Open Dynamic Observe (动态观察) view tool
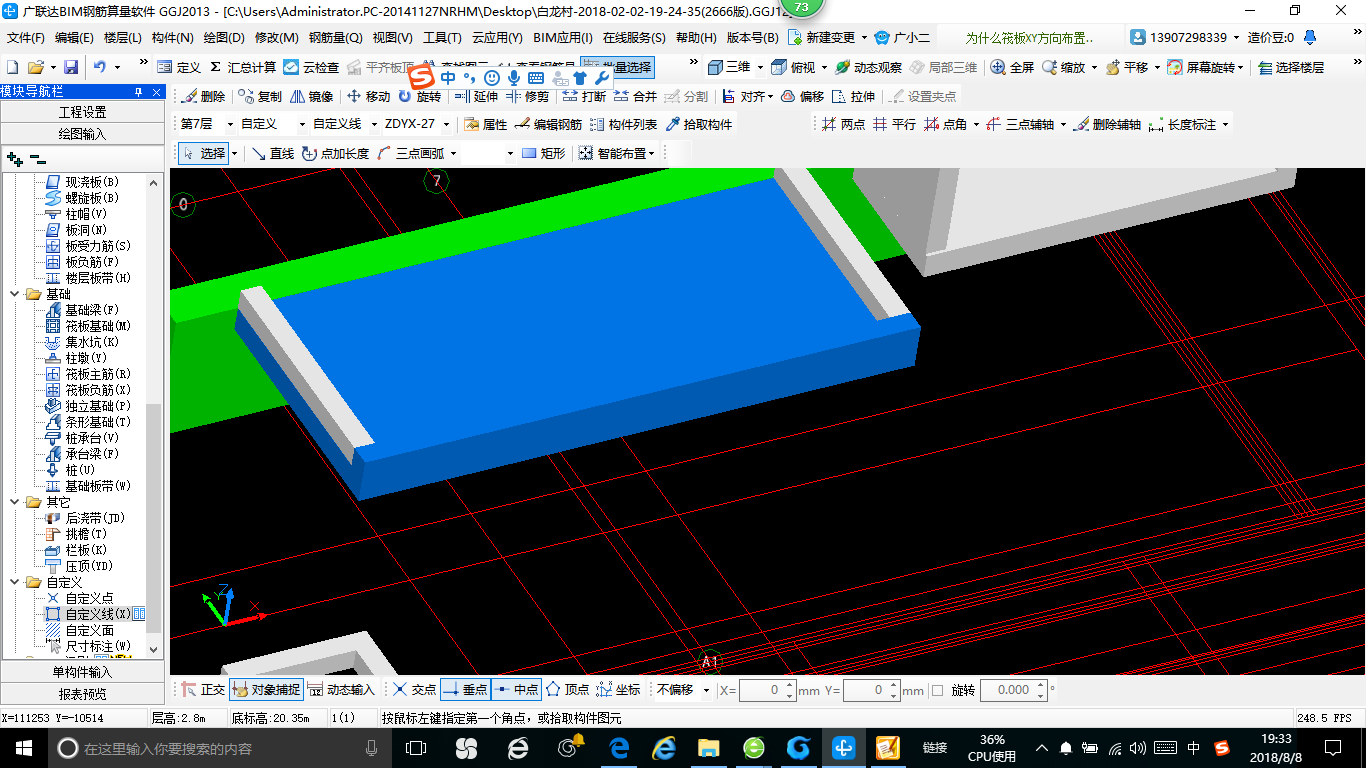1366x768 pixels. point(868,67)
